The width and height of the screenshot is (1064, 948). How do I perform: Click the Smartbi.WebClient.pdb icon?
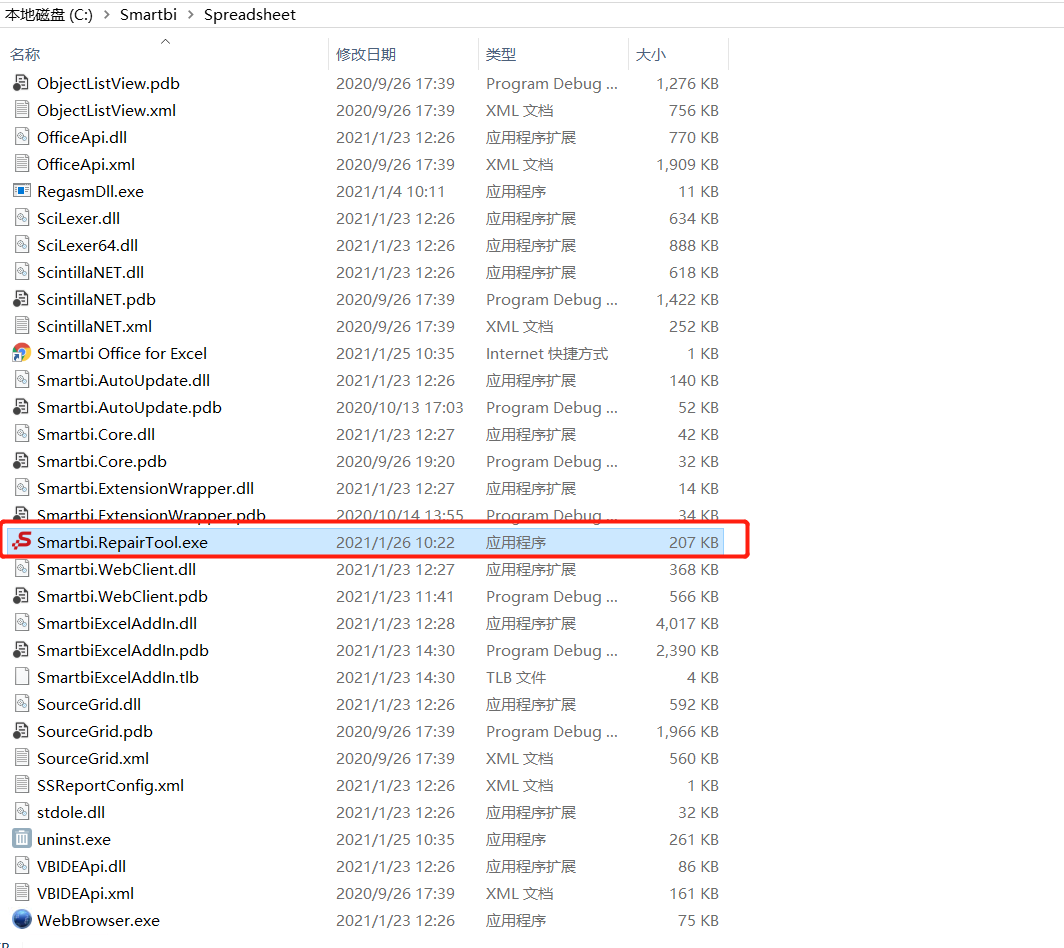point(22,596)
